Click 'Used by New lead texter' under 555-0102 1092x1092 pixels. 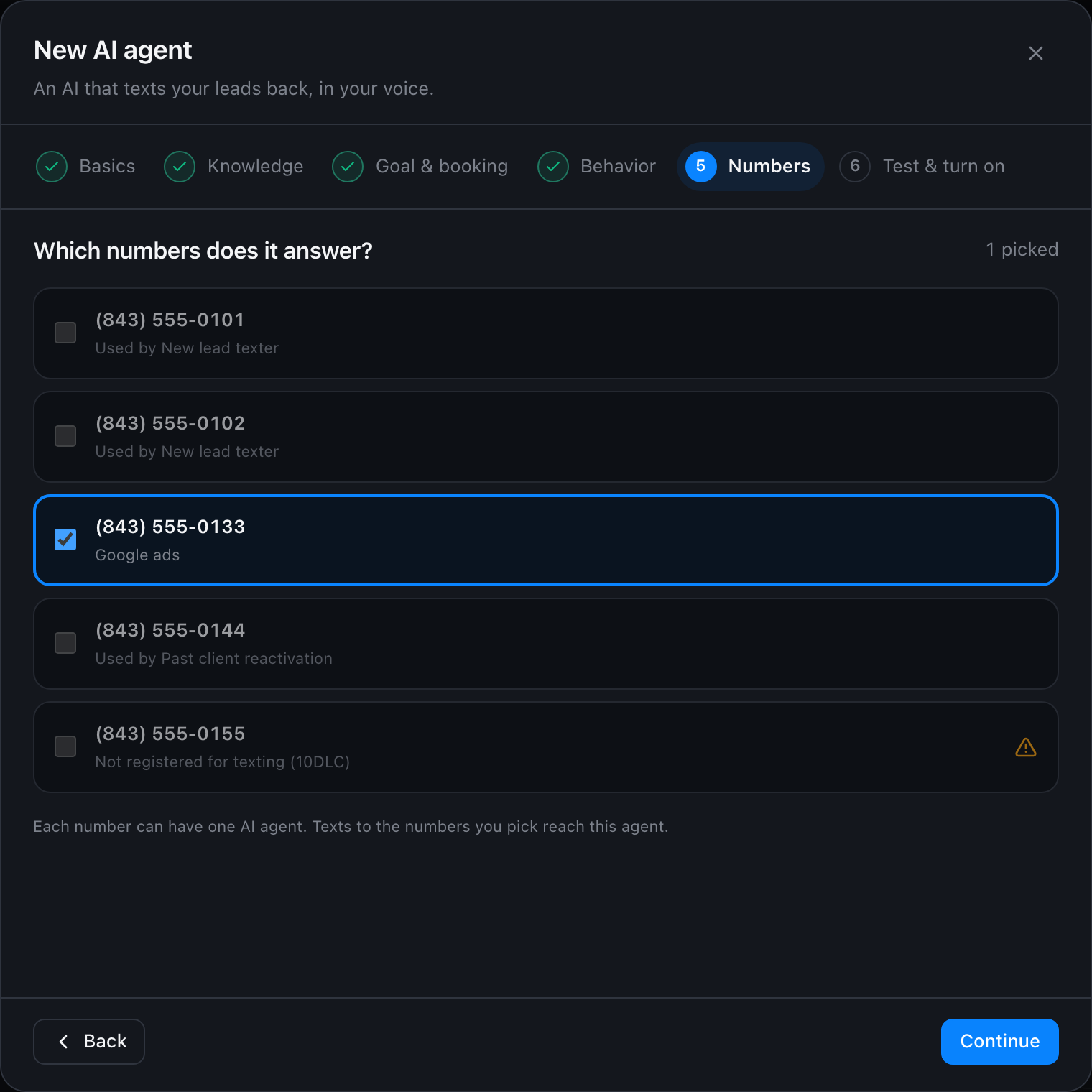pos(187,452)
